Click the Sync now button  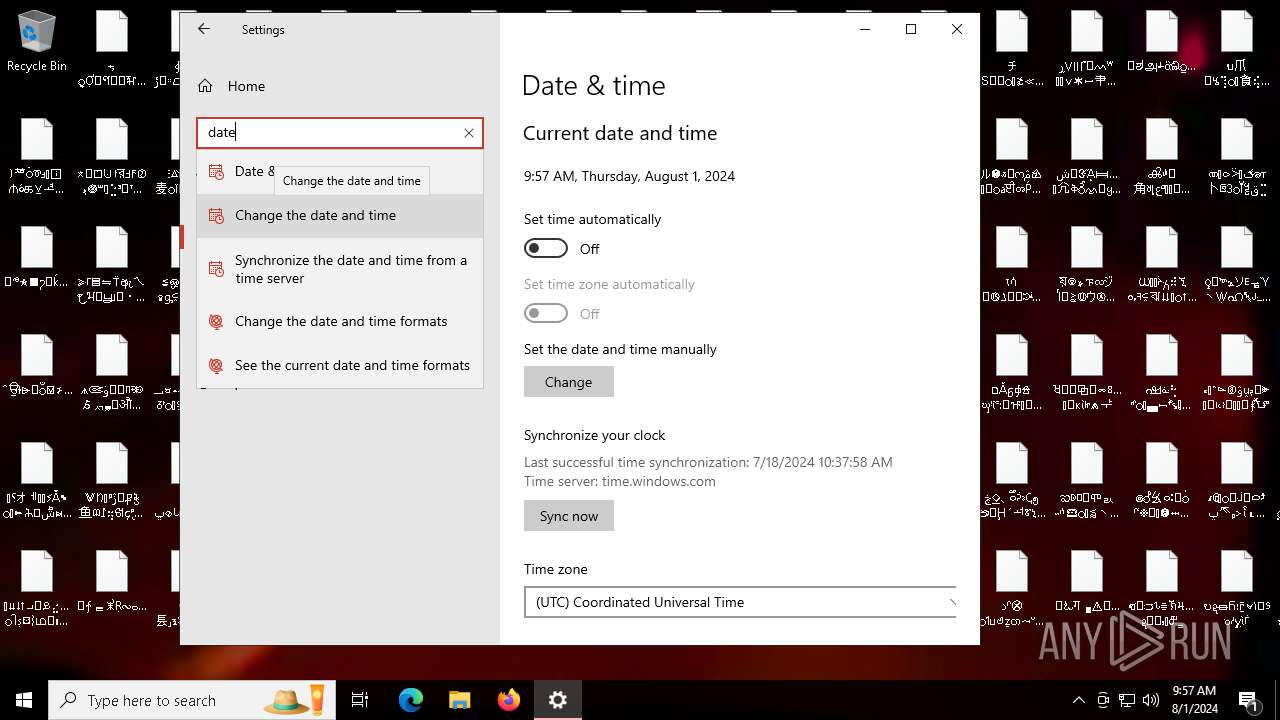coord(568,516)
